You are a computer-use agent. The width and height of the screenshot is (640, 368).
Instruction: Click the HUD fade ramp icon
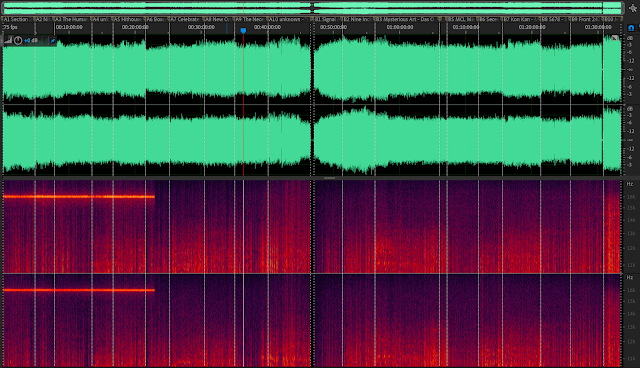8,40
